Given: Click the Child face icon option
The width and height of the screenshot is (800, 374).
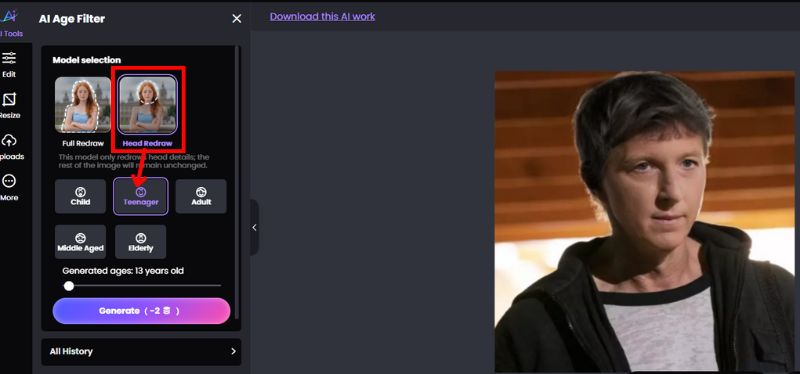Looking at the screenshot, I should click(x=80, y=196).
